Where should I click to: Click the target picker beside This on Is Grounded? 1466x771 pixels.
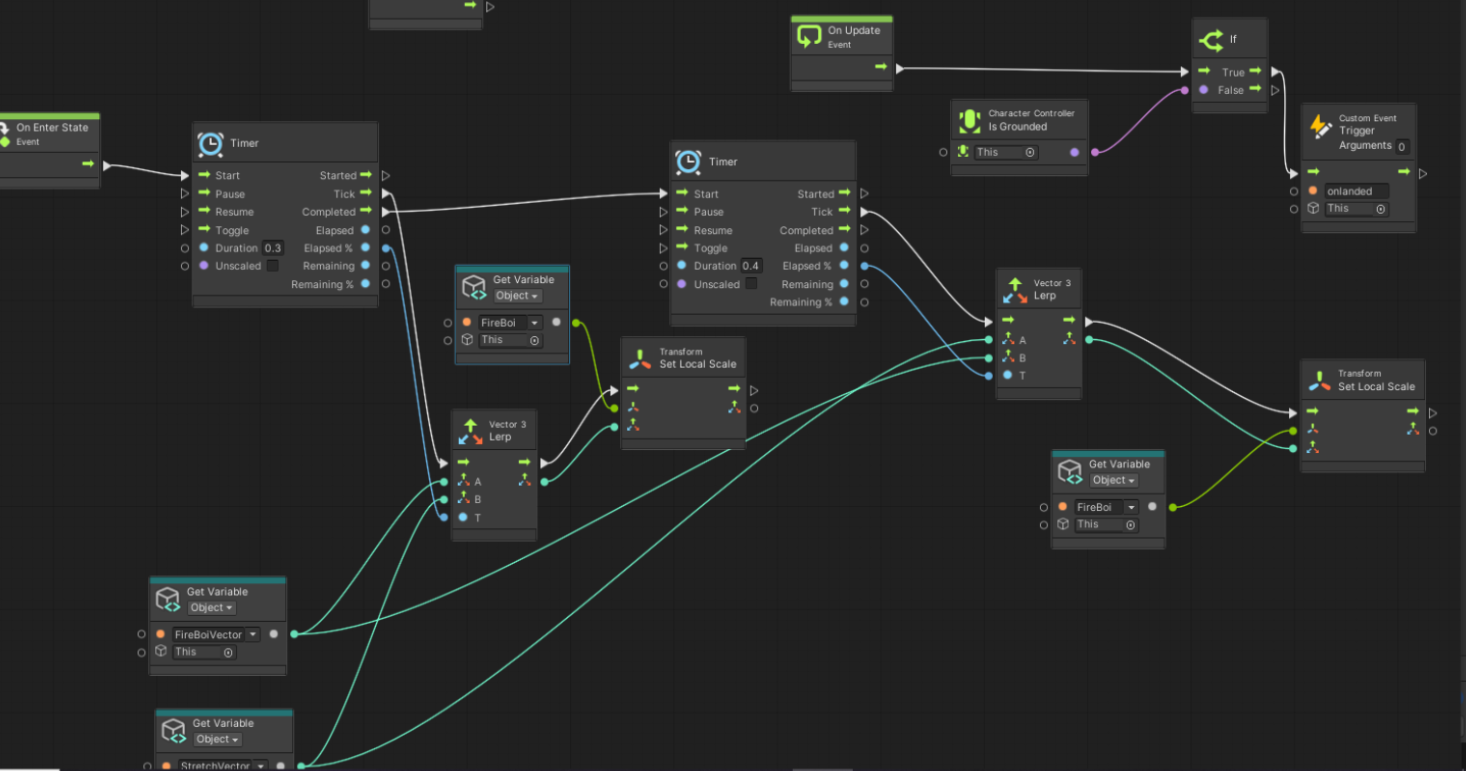(1030, 153)
